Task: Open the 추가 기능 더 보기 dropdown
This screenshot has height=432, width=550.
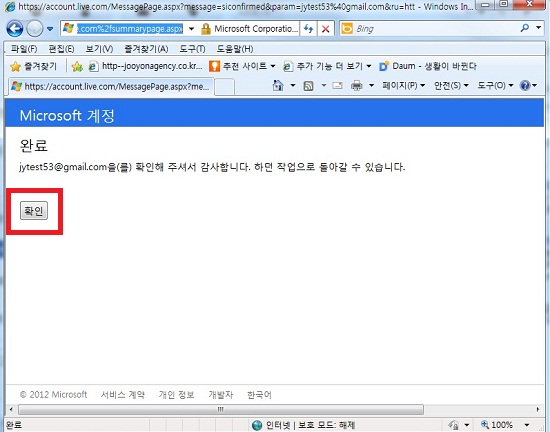Action: click(327, 66)
